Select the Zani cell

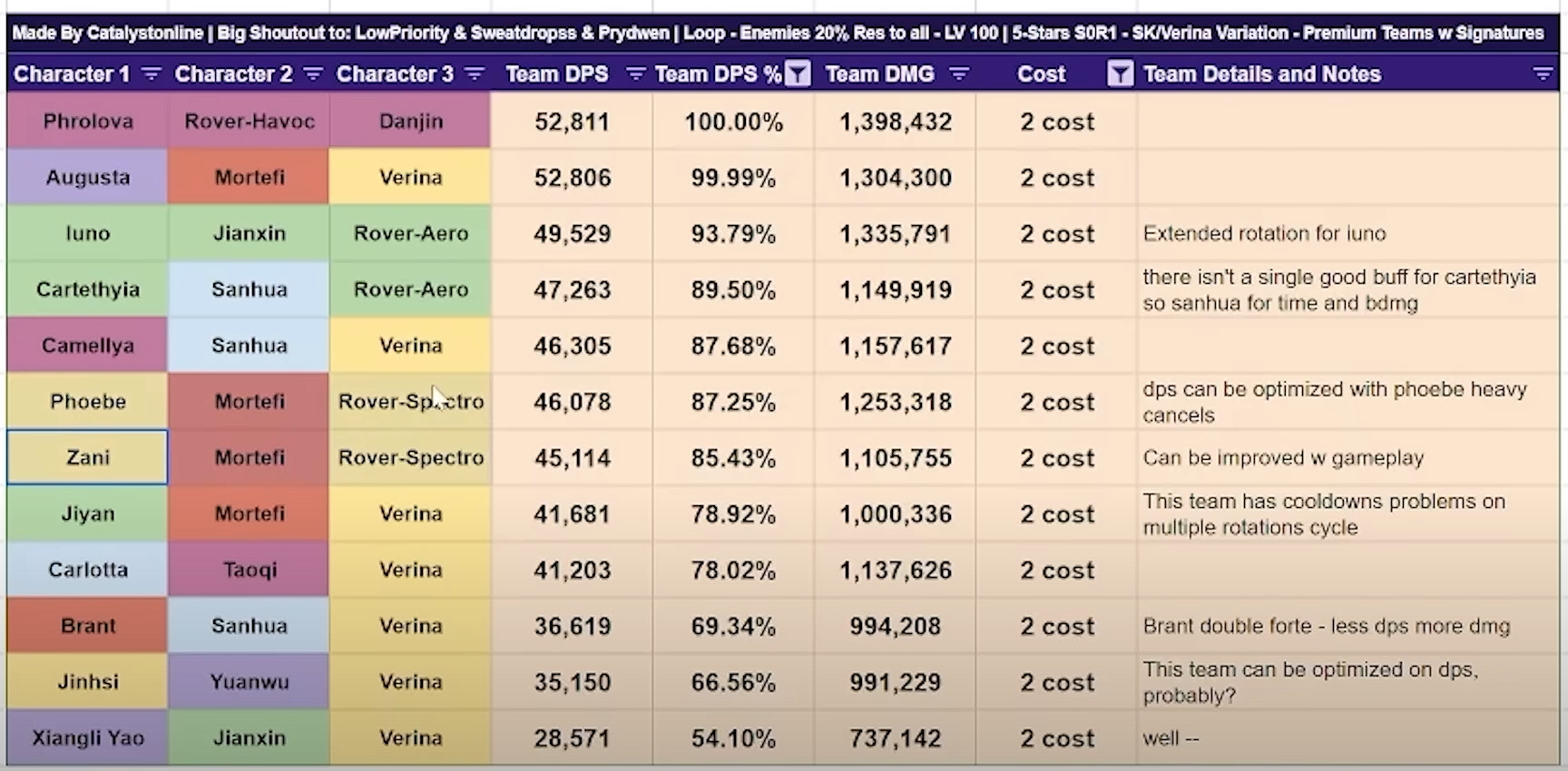point(87,457)
